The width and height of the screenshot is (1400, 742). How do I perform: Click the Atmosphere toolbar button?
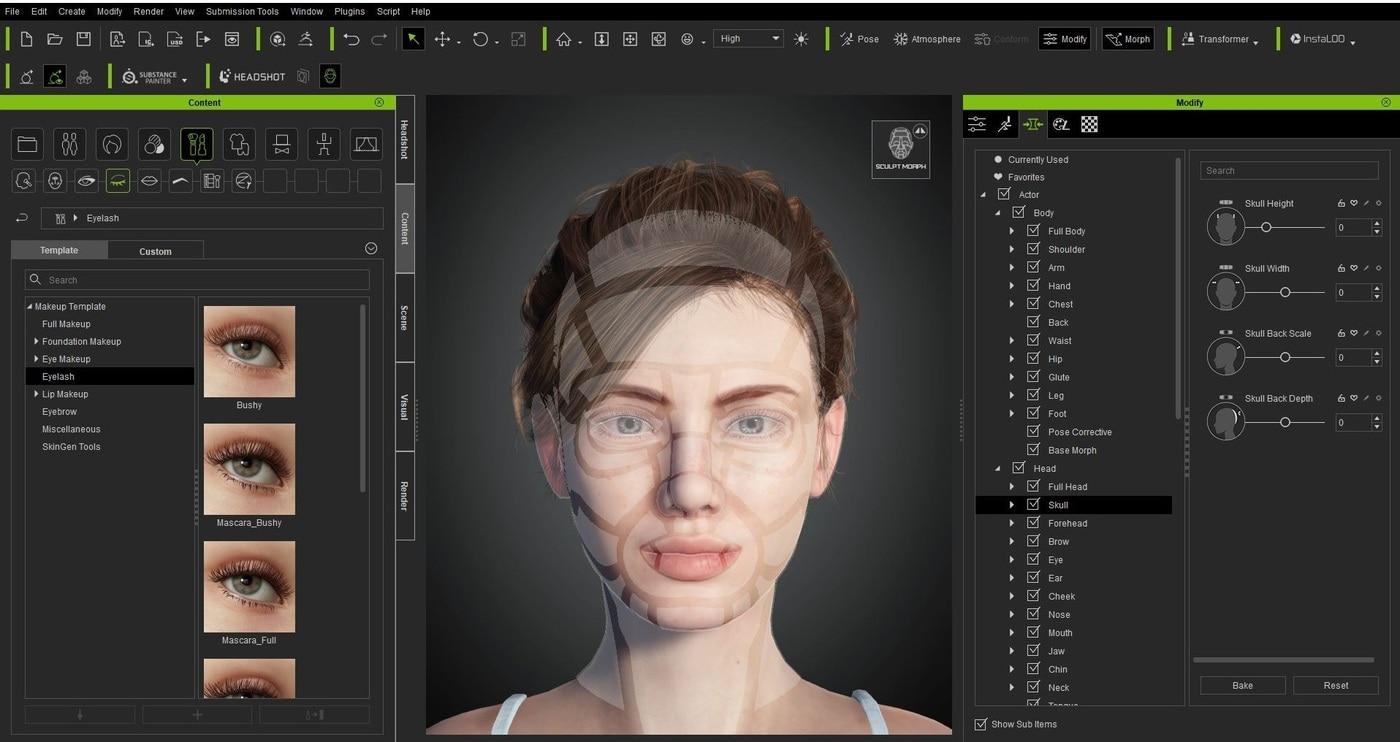click(x=926, y=39)
